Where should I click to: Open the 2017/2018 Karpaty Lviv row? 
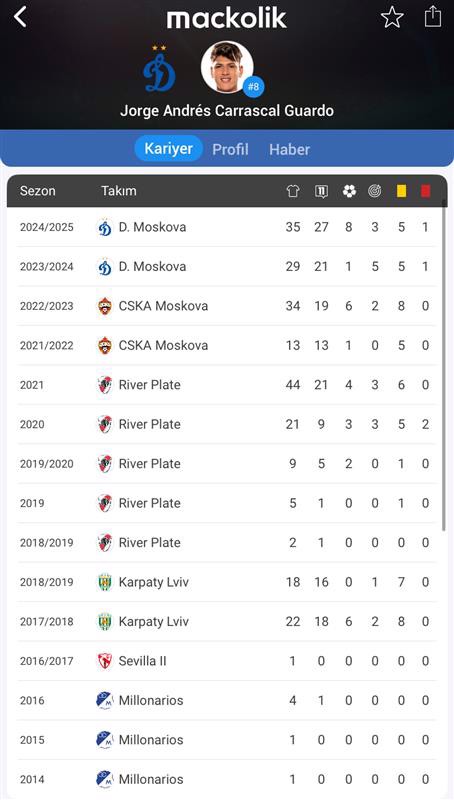(226, 621)
